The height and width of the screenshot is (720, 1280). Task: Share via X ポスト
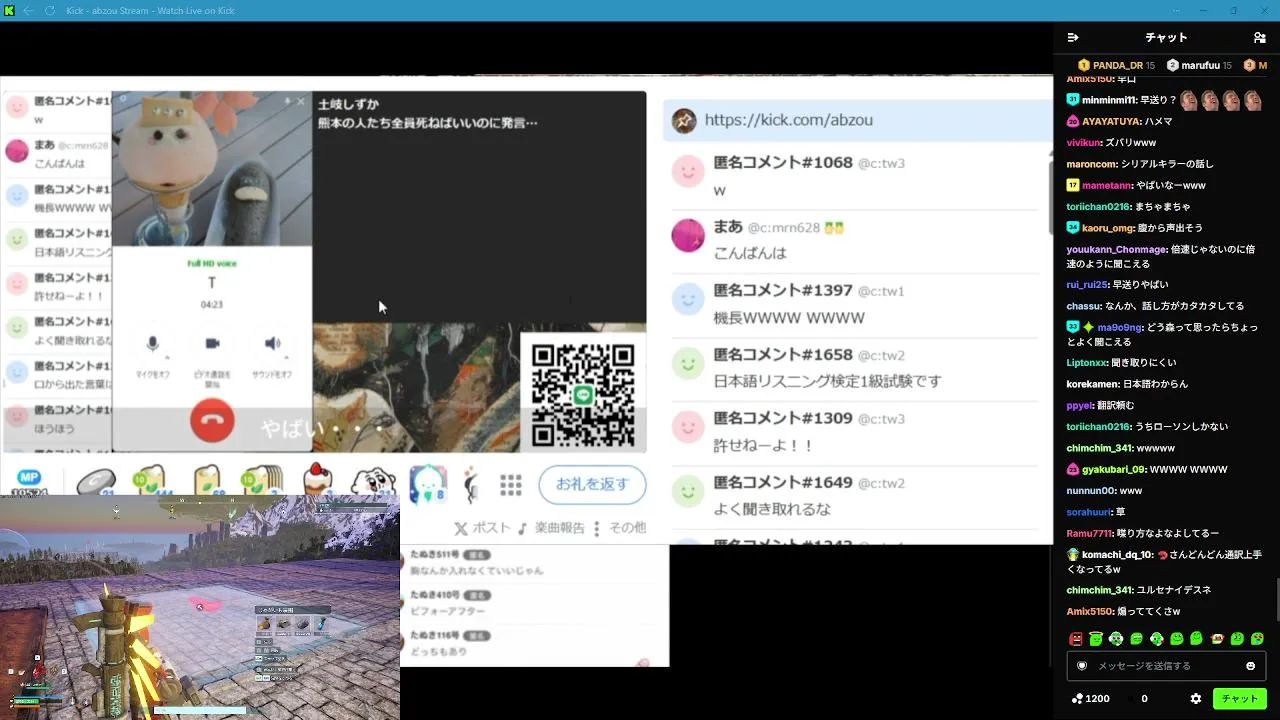(482, 528)
